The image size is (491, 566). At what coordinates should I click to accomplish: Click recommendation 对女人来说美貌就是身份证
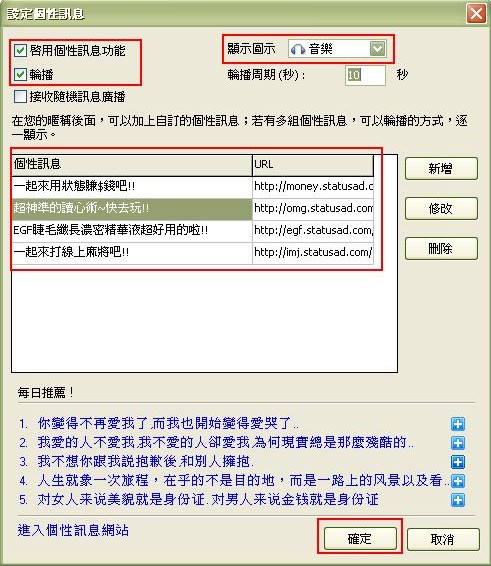[208, 500]
